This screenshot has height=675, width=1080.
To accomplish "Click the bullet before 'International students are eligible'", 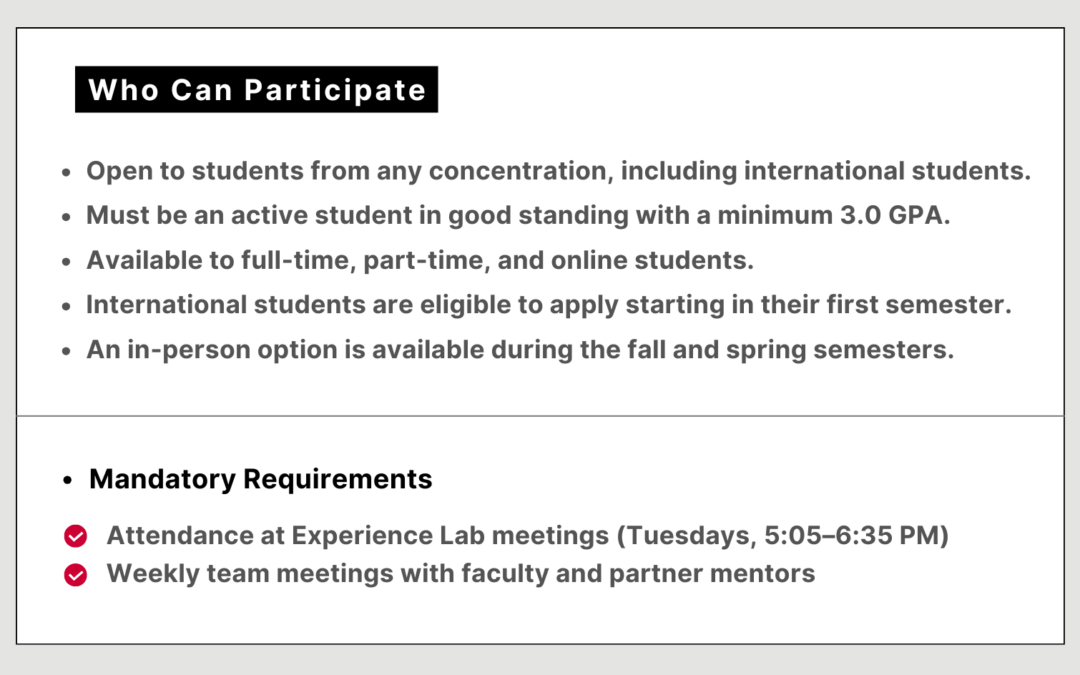I will (x=66, y=306).
